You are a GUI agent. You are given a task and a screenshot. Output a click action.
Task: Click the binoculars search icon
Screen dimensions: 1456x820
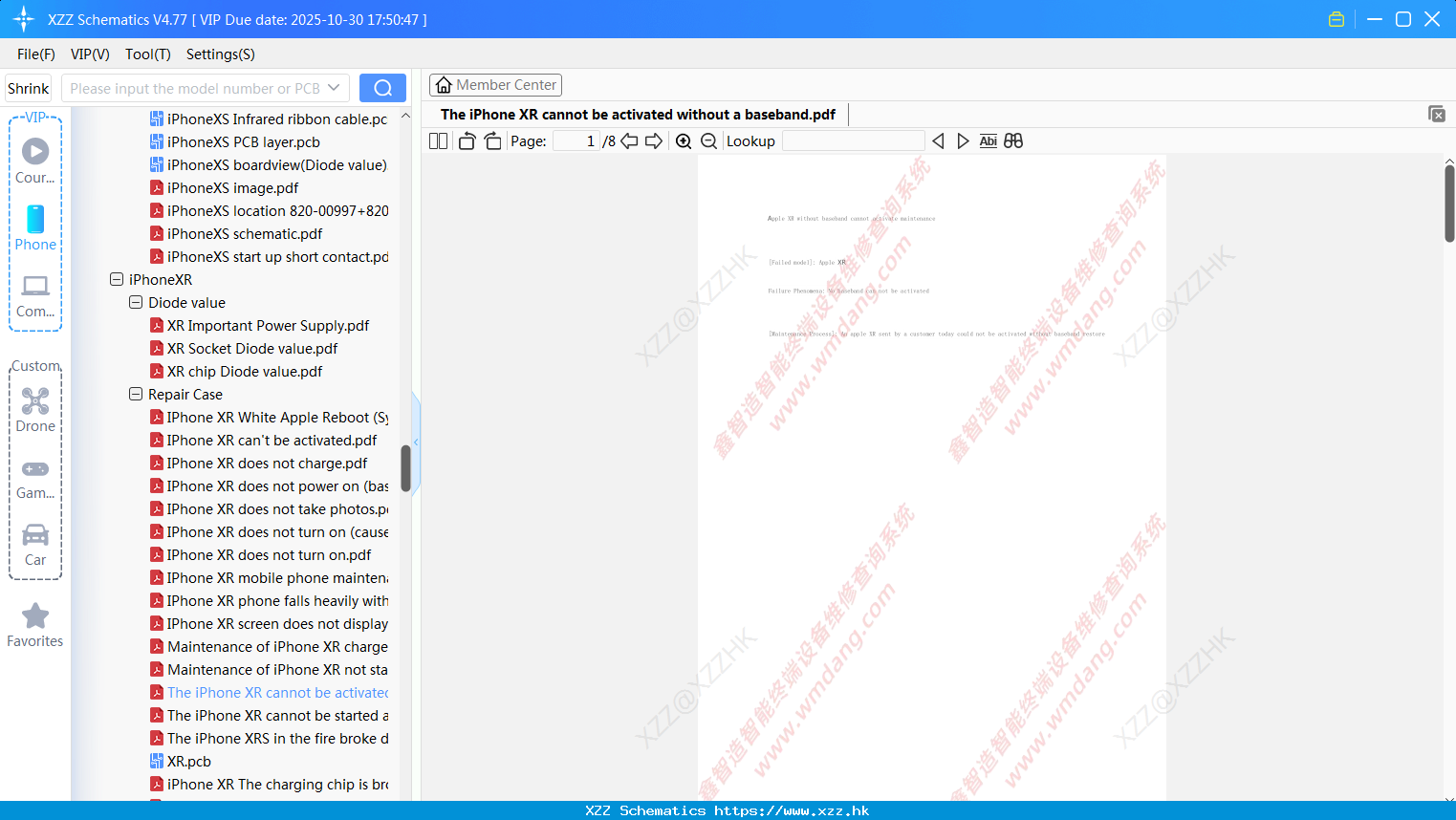(x=1013, y=140)
